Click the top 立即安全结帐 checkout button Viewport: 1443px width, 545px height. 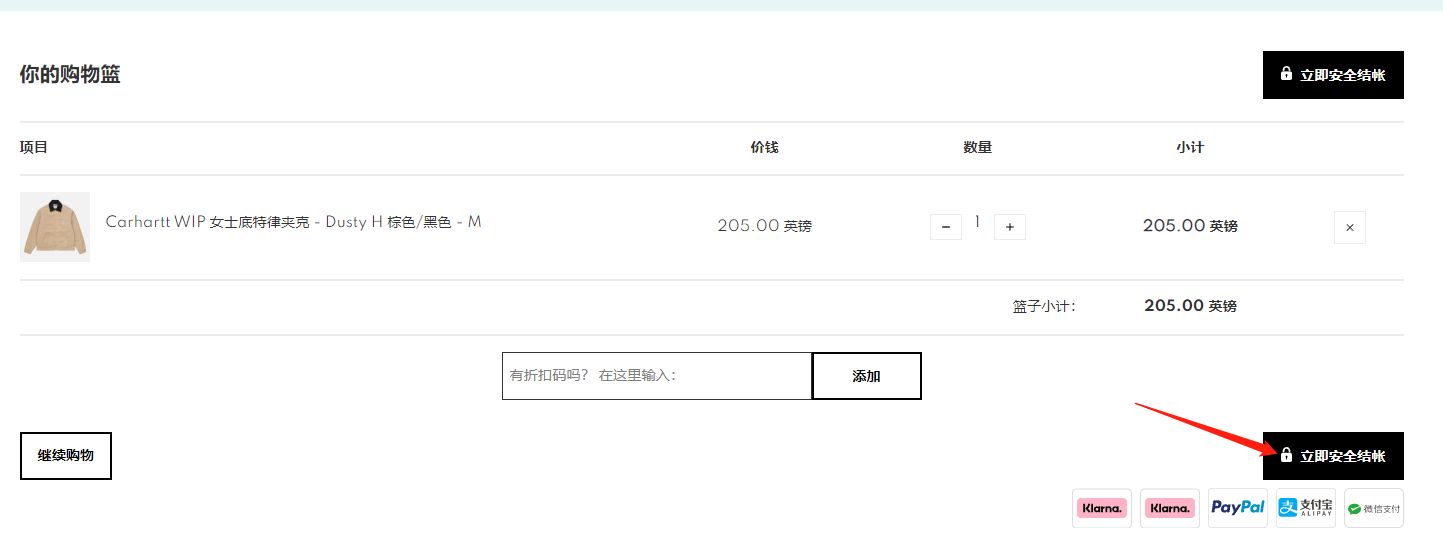click(1333, 75)
